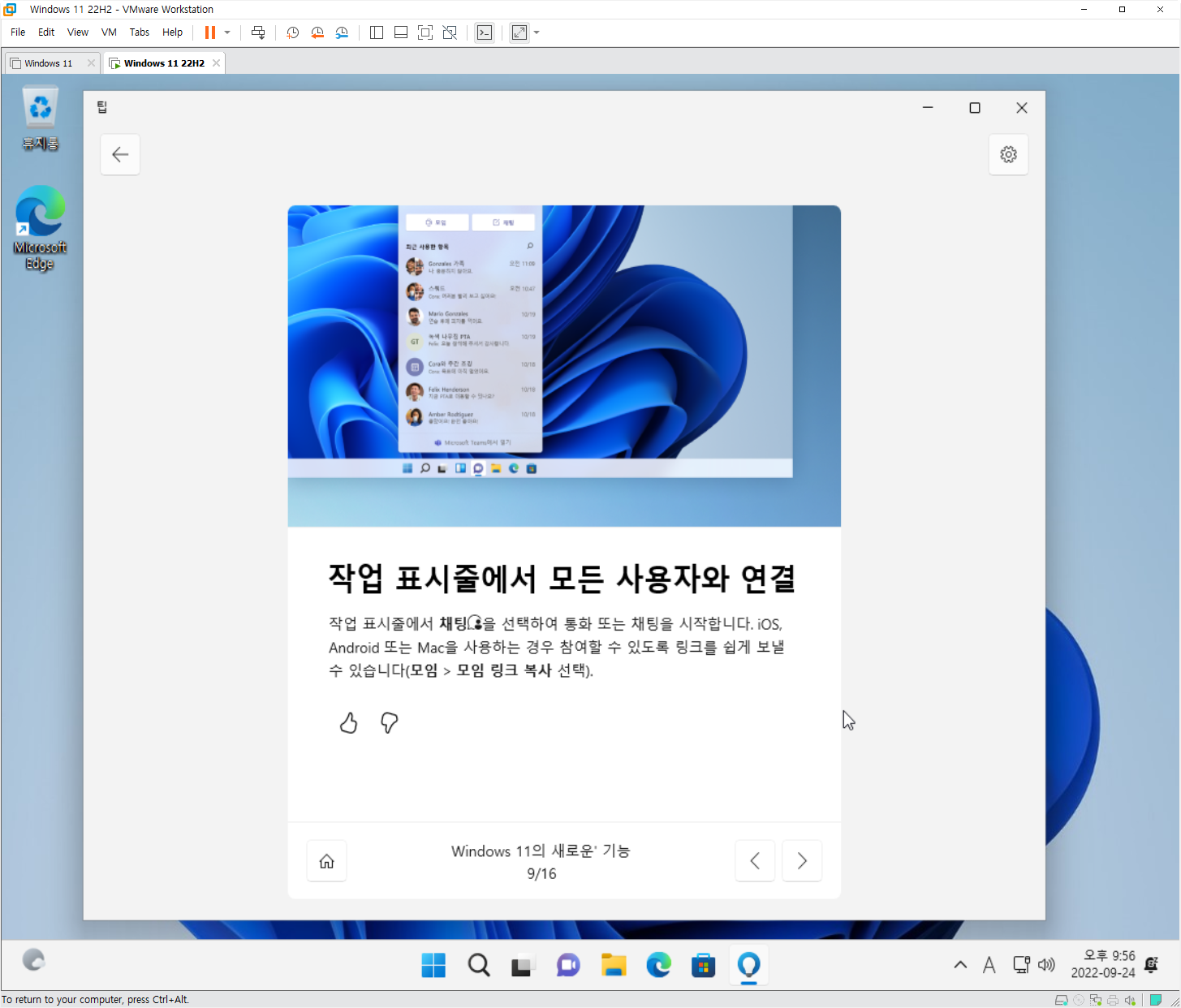Click Send Ctrl+Alt+Del toolbar icon
The width and height of the screenshot is (1181, 1008).
point(258,32)
